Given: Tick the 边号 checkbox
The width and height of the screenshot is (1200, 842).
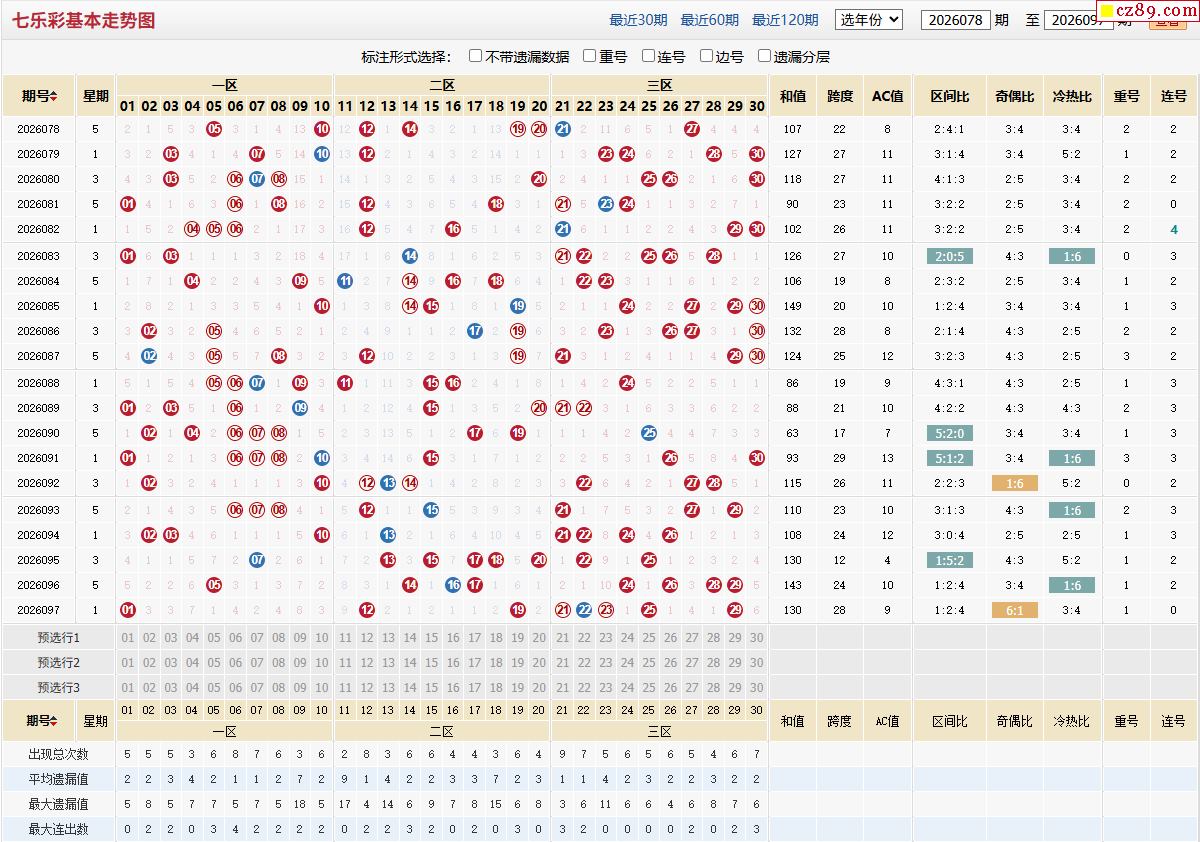Looking at the screenshot, I should [707, 56].
